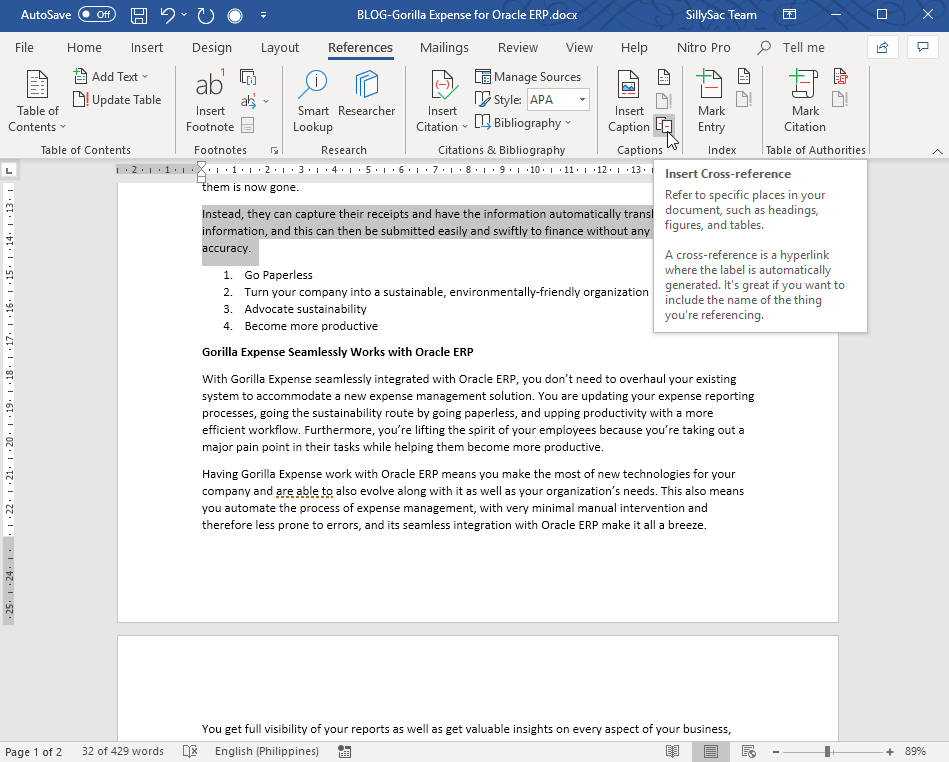Insert a Cross-reference
This screenshot has width=949, height=762.
[x=665, y=124]
